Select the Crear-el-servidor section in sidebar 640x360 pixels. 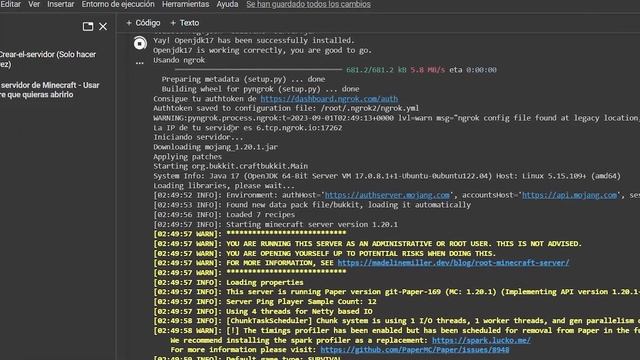(x=48, y=59)
